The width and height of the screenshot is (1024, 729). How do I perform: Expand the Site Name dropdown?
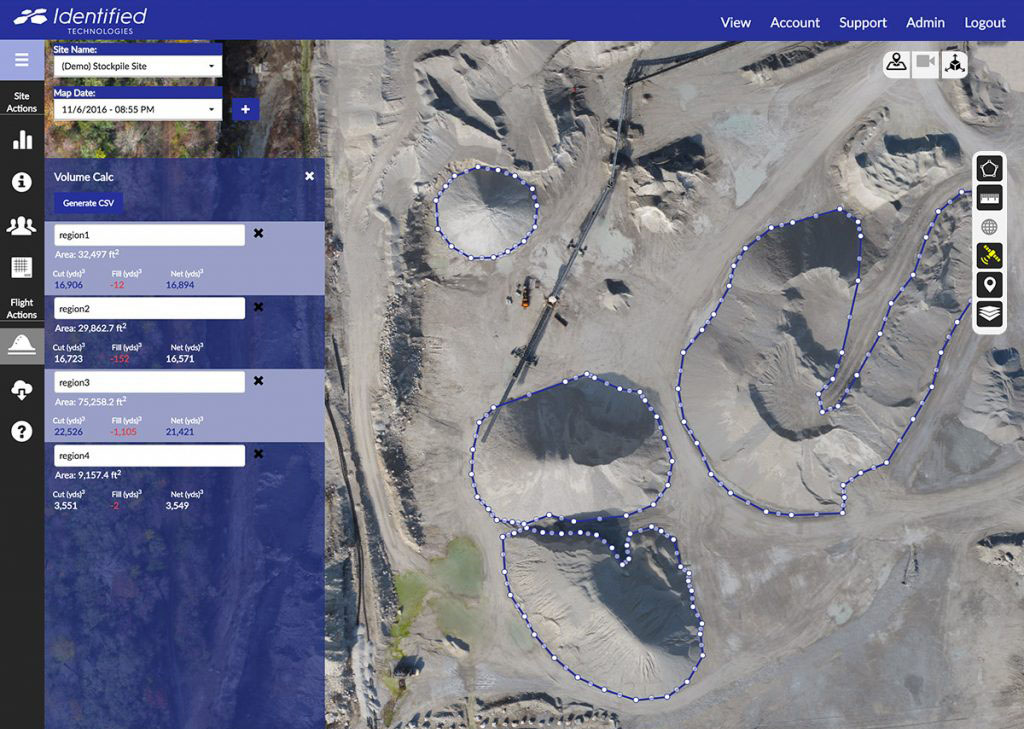(x=138, y=66)
